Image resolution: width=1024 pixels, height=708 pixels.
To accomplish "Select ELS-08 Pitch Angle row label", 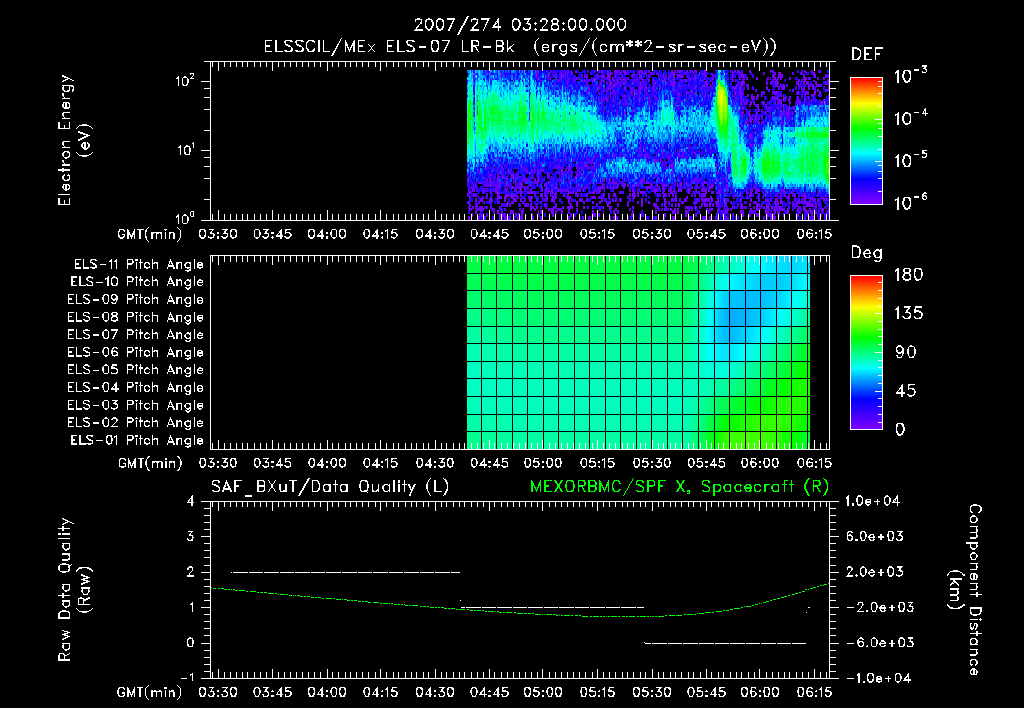I will click(x=136, y=317).
